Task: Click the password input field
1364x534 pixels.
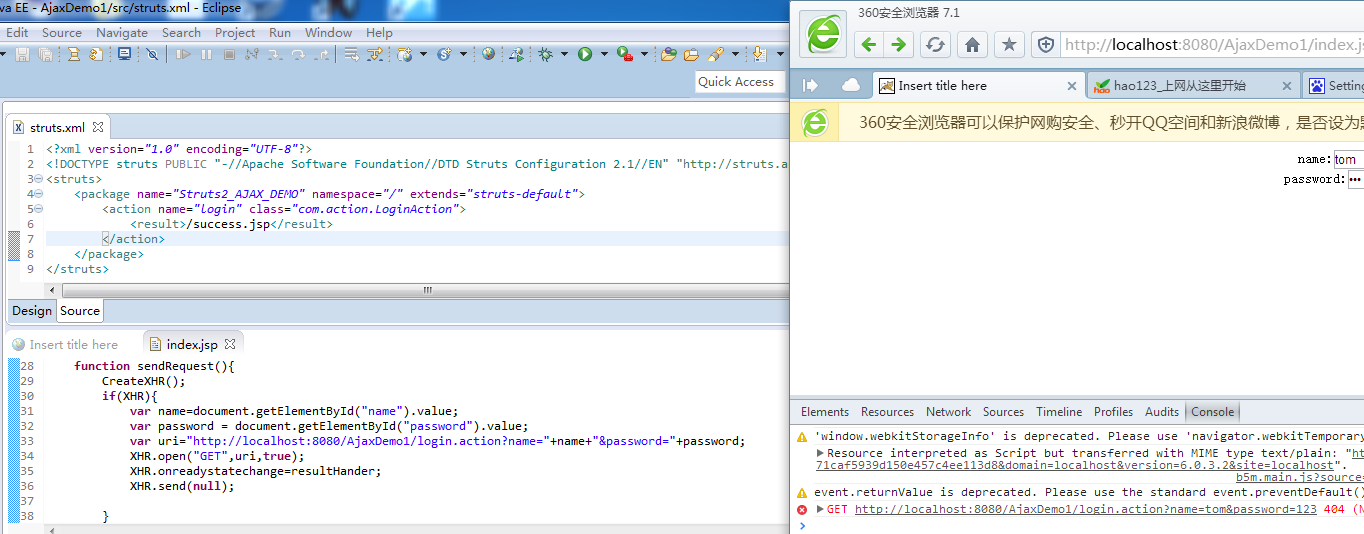Action: (1355, 179)
